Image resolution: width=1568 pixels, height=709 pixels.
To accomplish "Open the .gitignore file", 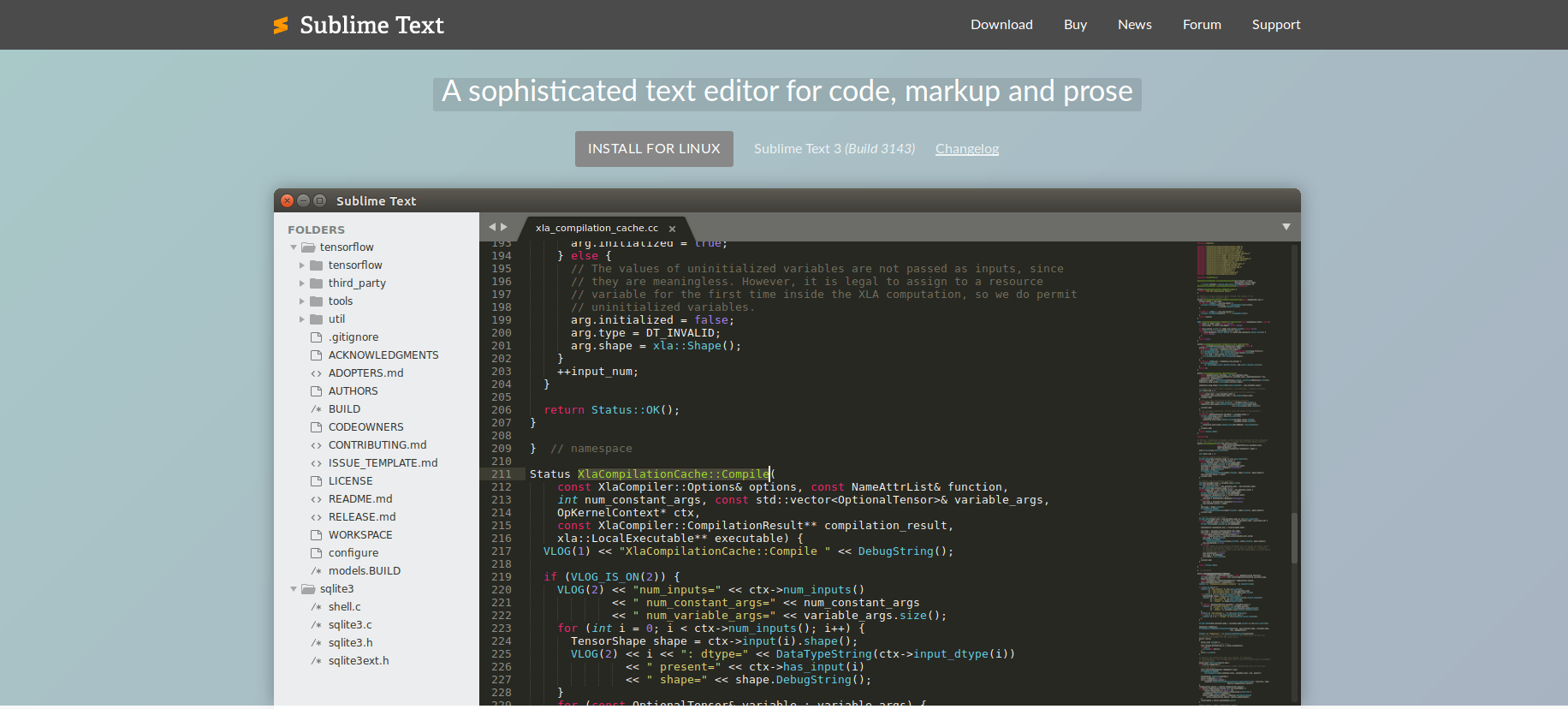I will point(353,337).
